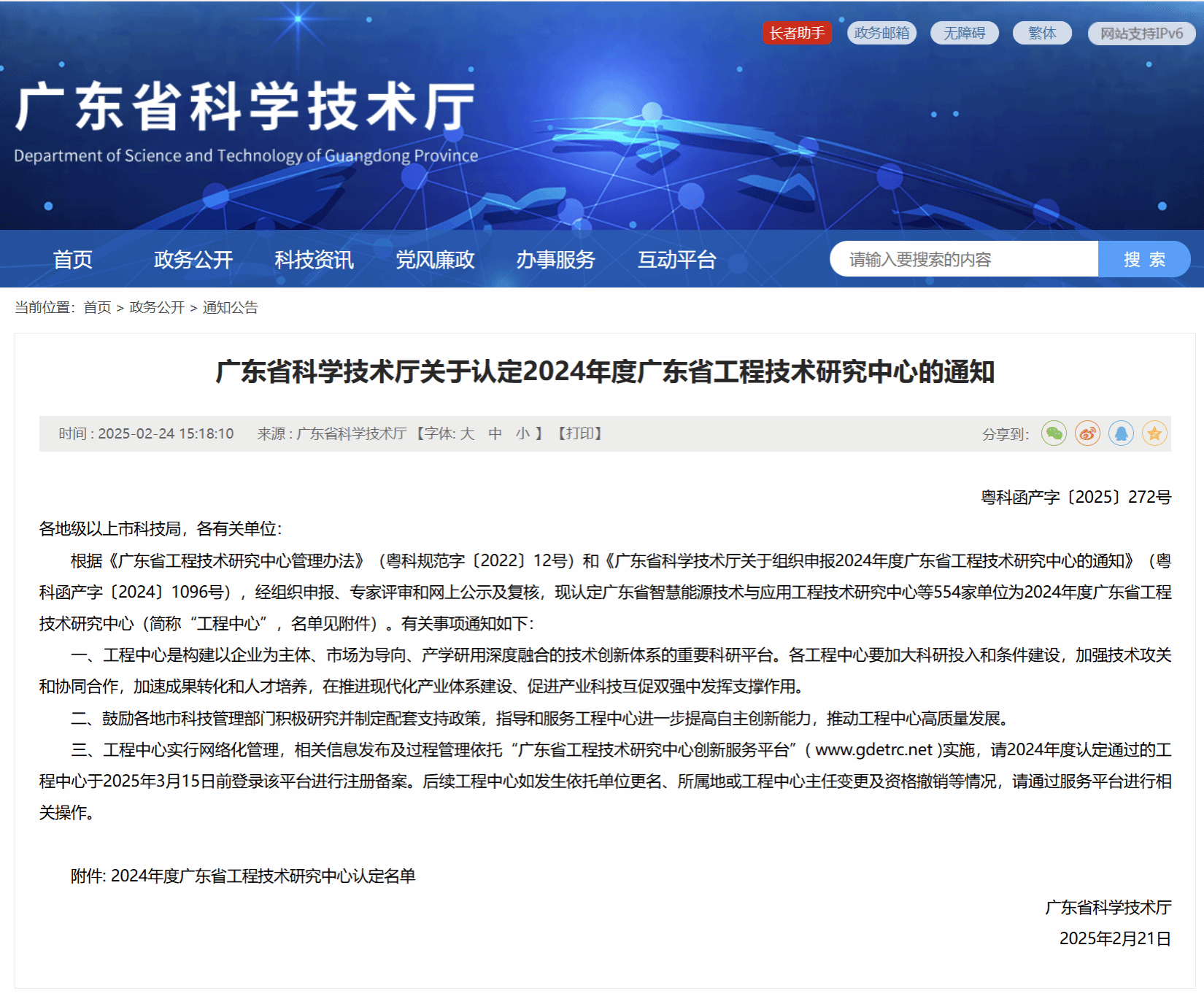Go to 科技资讯 section
The height and width of the screenshot is (996, 1204).
314,260
